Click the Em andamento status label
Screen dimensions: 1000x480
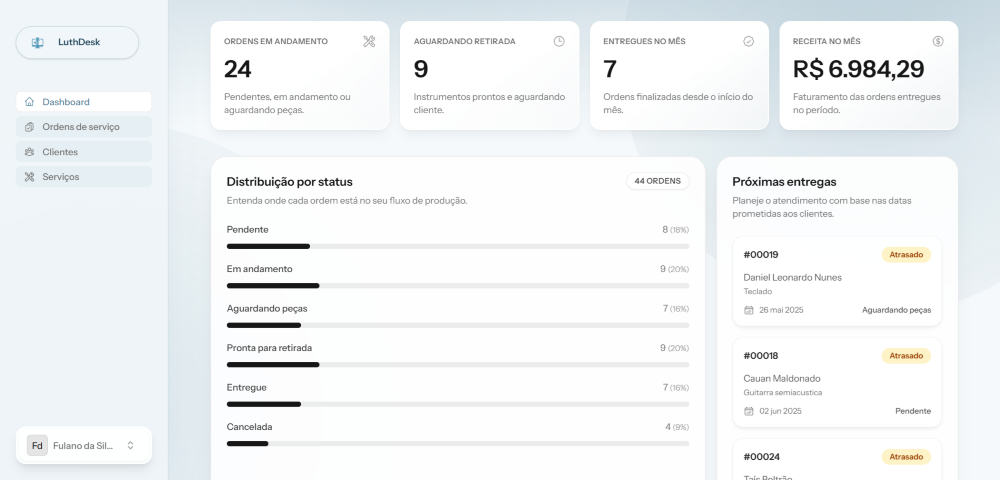[x=260, y=269]
